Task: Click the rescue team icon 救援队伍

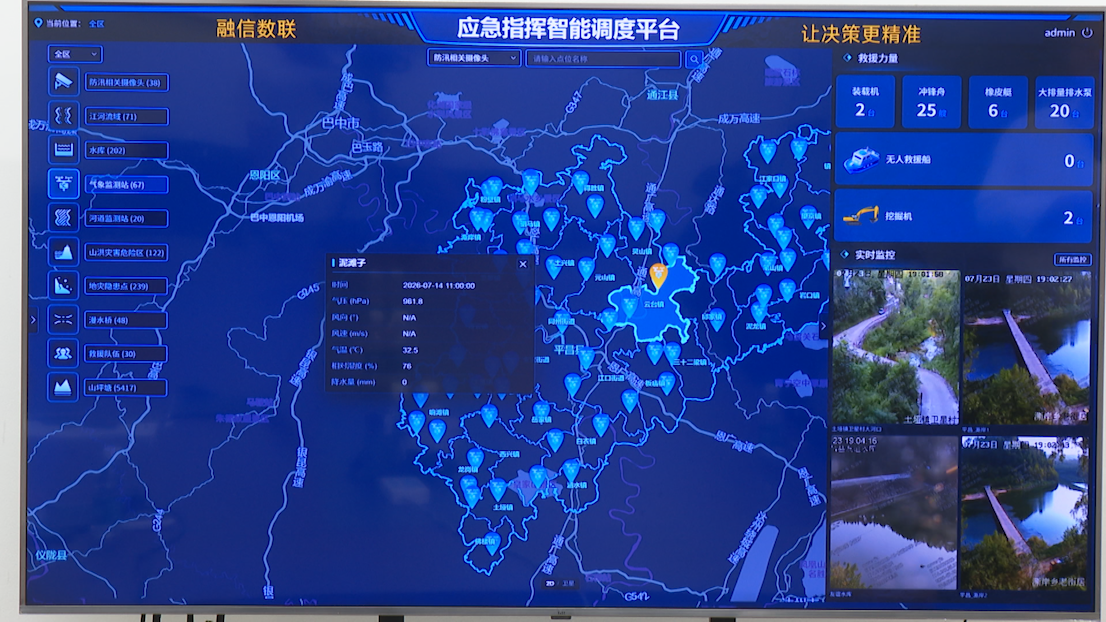Action: coord(63,353)
